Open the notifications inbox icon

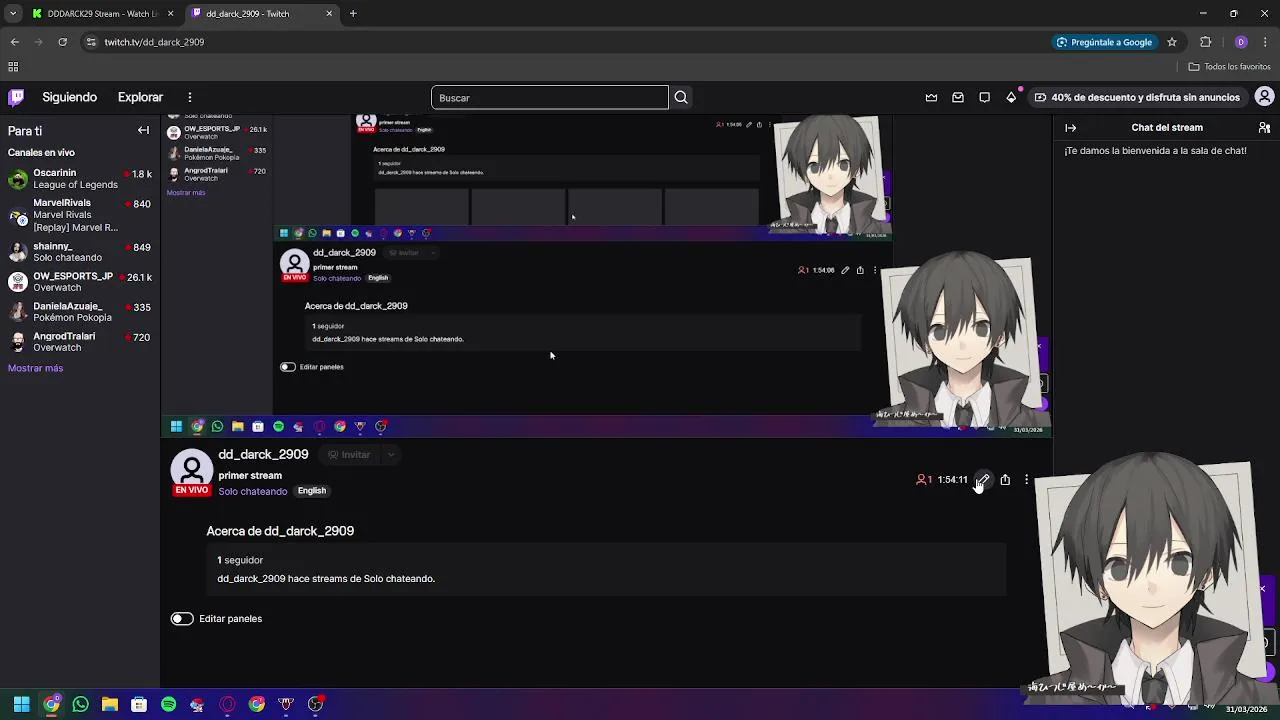(958, 97)
